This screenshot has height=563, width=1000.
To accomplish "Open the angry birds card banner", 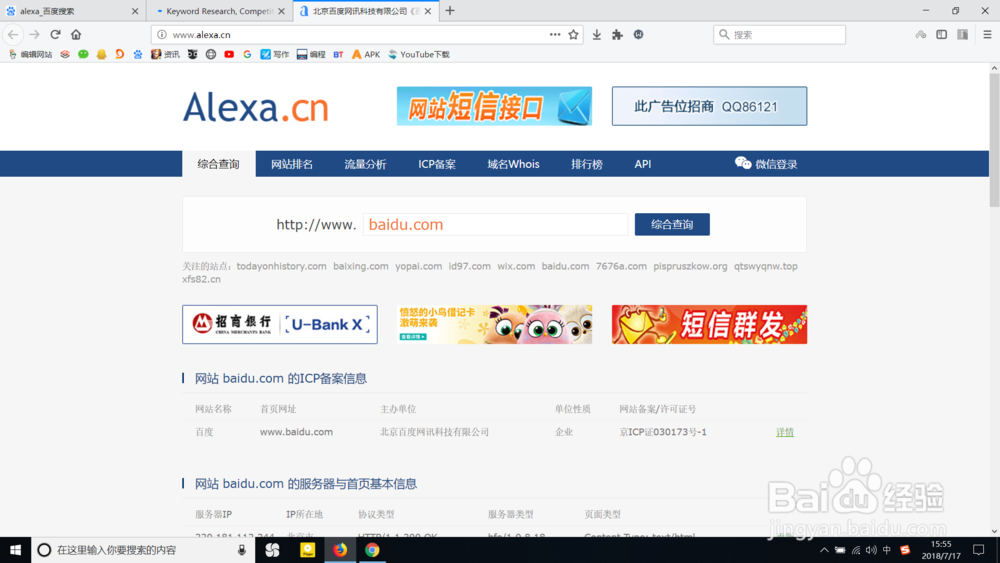I will [494, 325].
